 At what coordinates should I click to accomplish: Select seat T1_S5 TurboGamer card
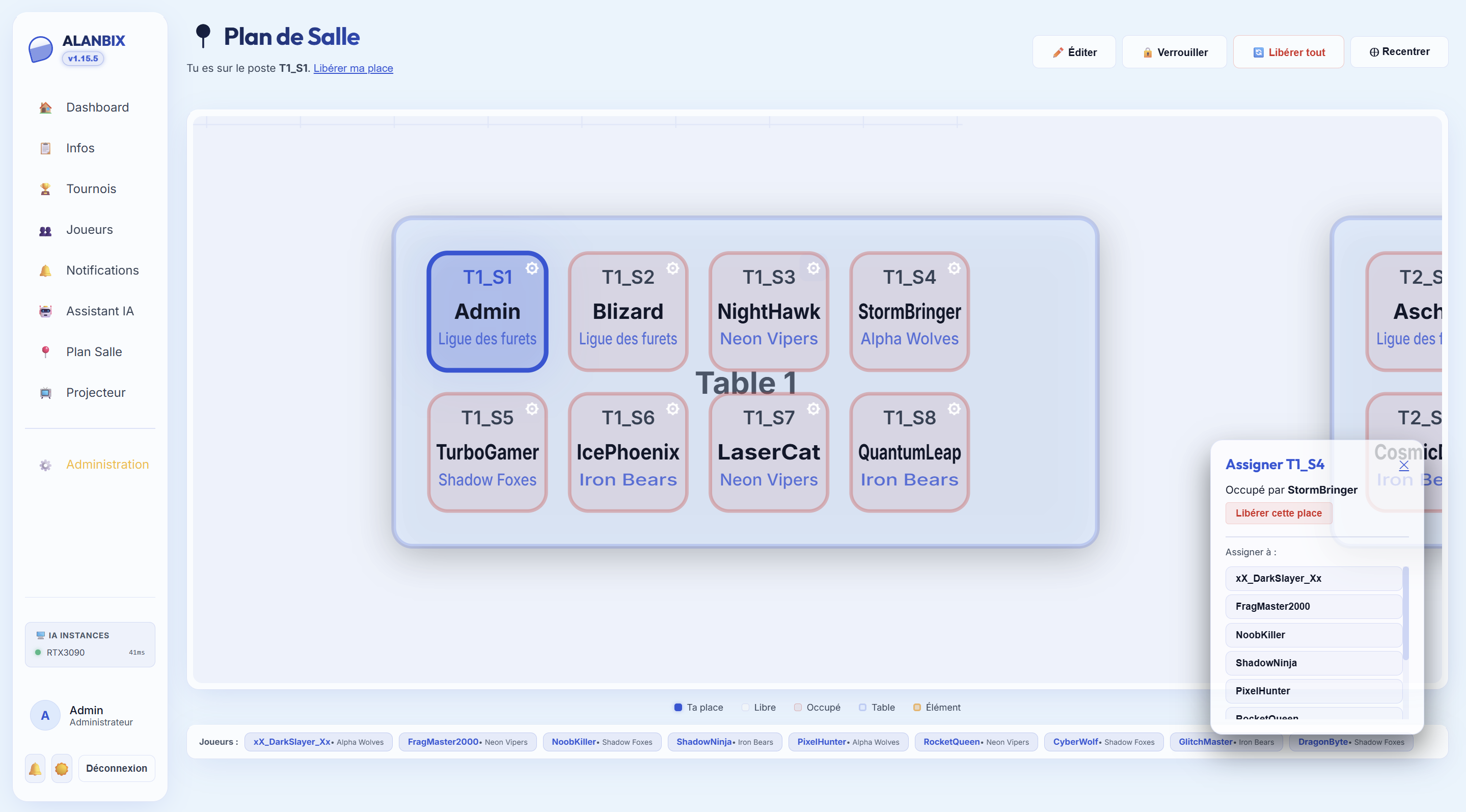click(487, 452)
